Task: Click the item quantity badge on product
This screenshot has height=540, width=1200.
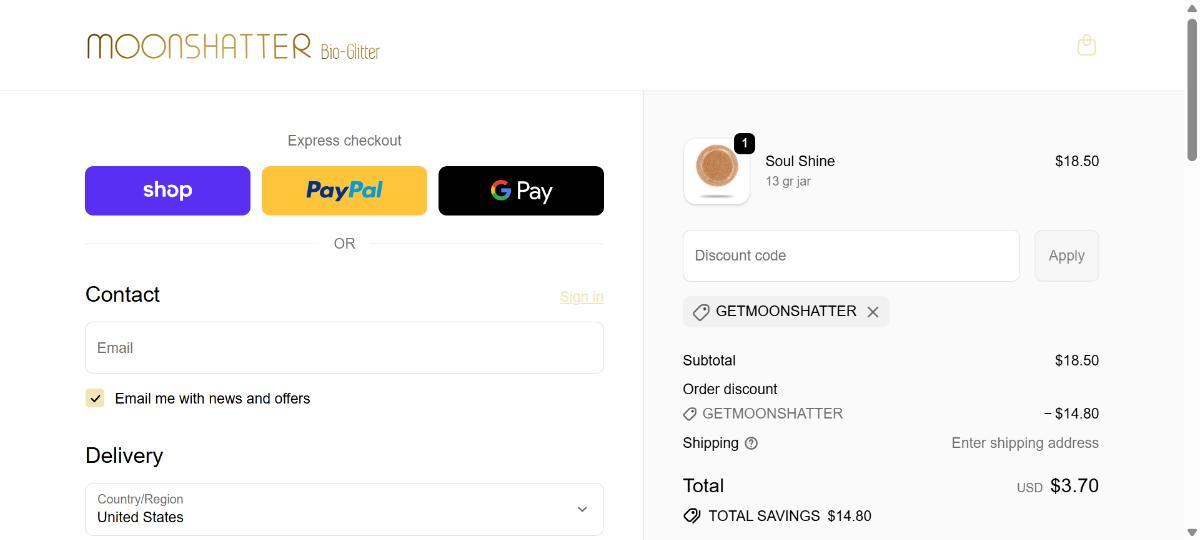Action: tap(744, 143)
